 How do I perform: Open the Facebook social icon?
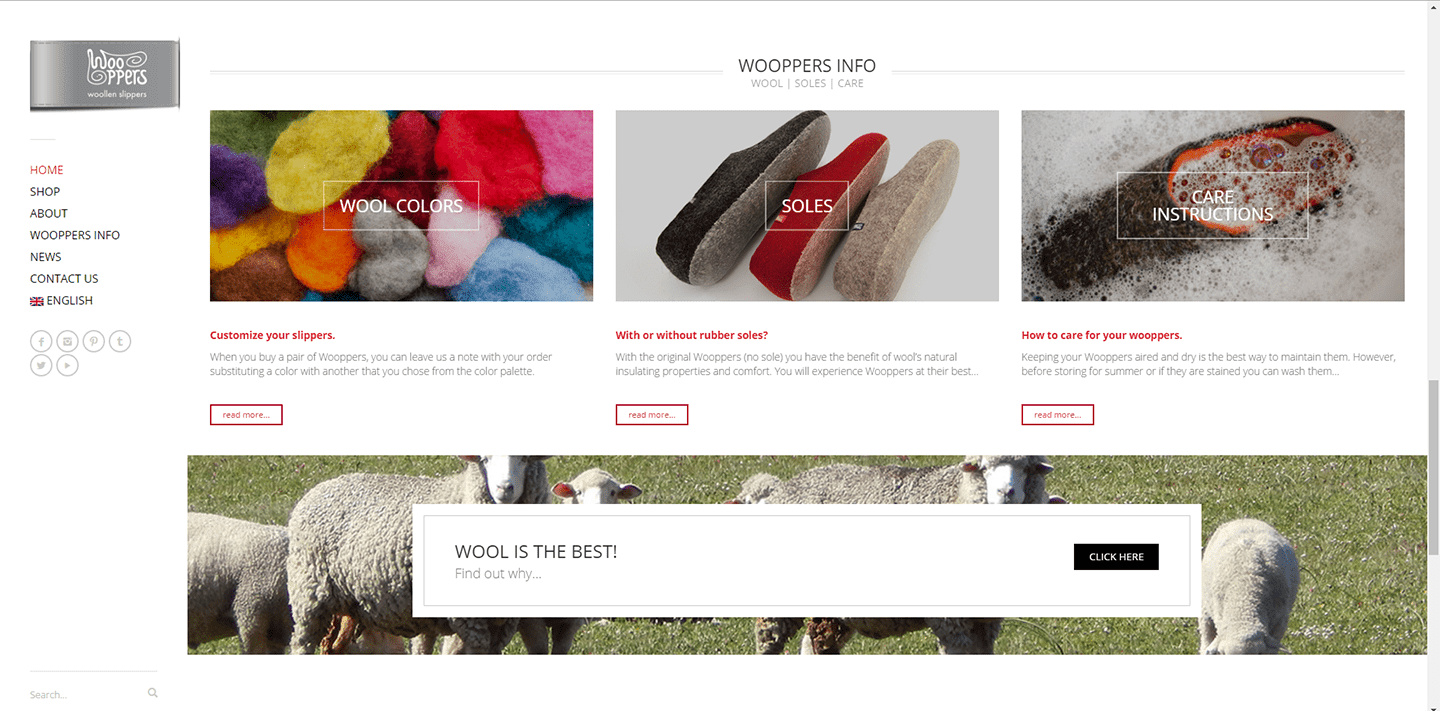(41, 342)
